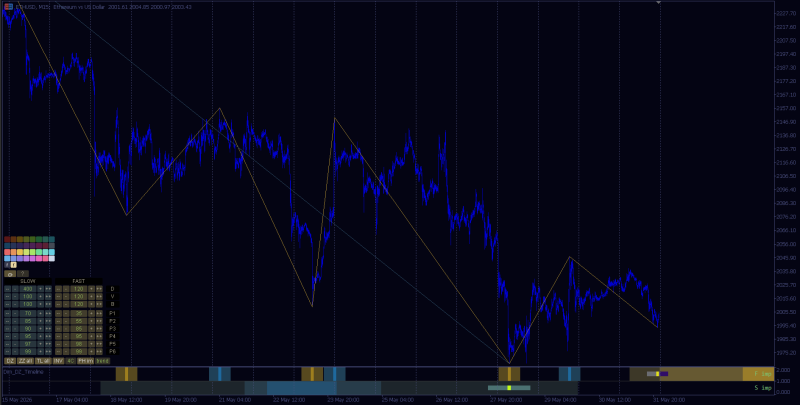Viewport: 800px width, 405px height.
Task: Open the gear settings button in panel
Action: point(10,273)
